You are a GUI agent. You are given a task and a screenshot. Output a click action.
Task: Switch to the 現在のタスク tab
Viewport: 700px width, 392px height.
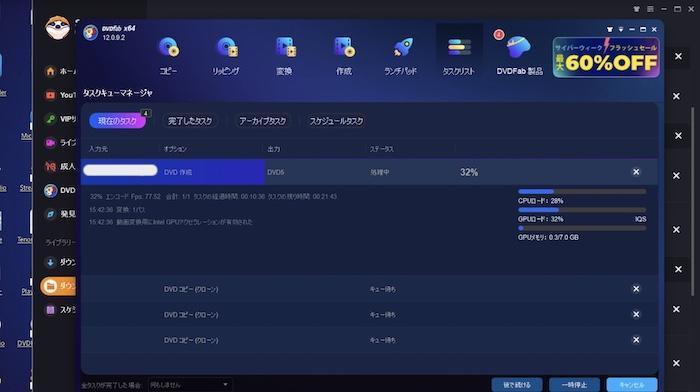coord(117,121)
